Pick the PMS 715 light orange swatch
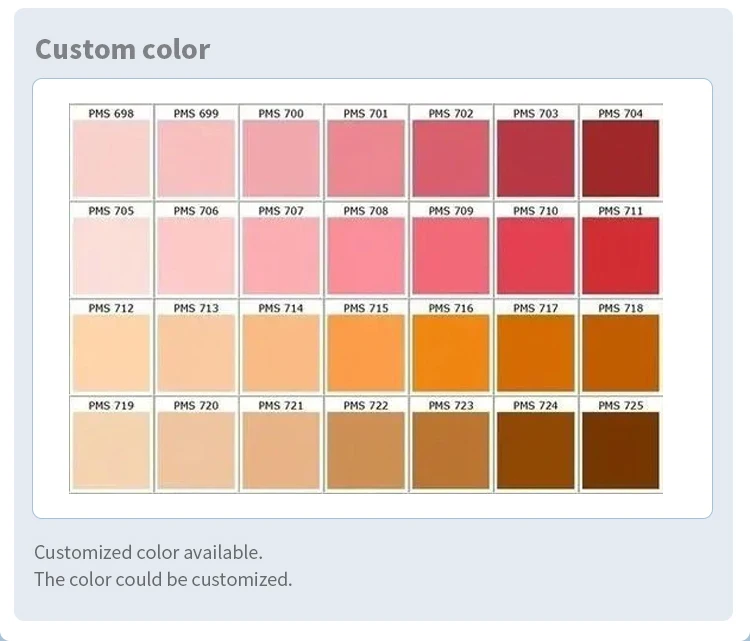750x641 pixels. coord(366,353)
